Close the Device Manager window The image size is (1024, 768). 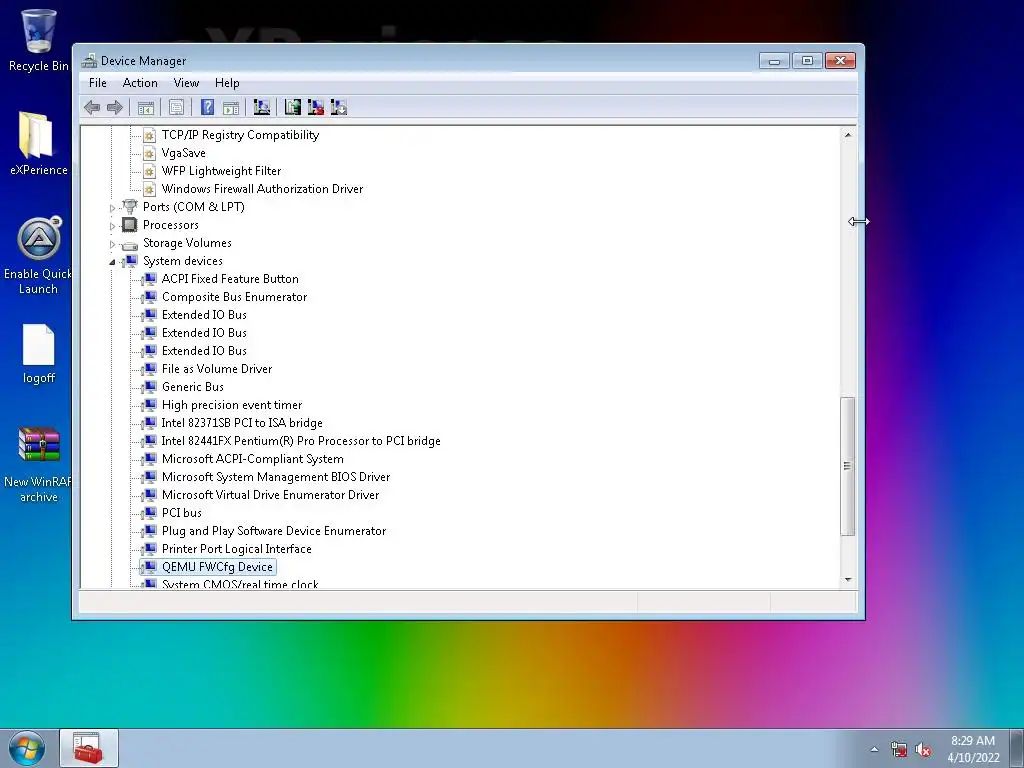click(x=840, y=61)
